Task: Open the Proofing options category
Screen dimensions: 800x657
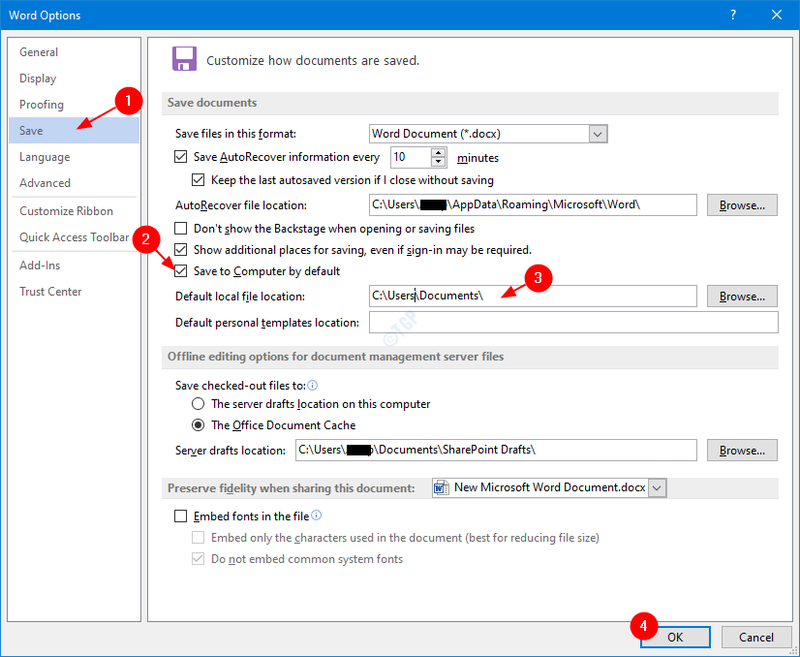Action: (x=74, y=105)
